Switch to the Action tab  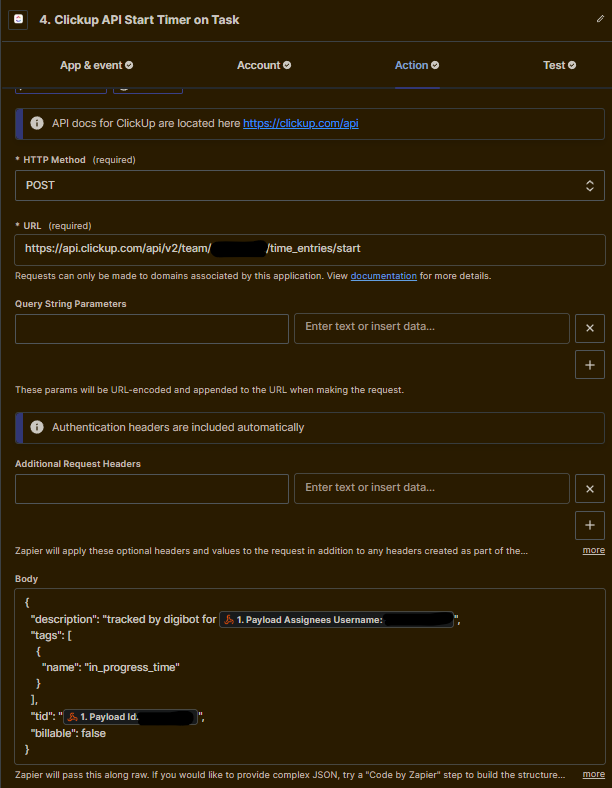[x=417, y=65]
